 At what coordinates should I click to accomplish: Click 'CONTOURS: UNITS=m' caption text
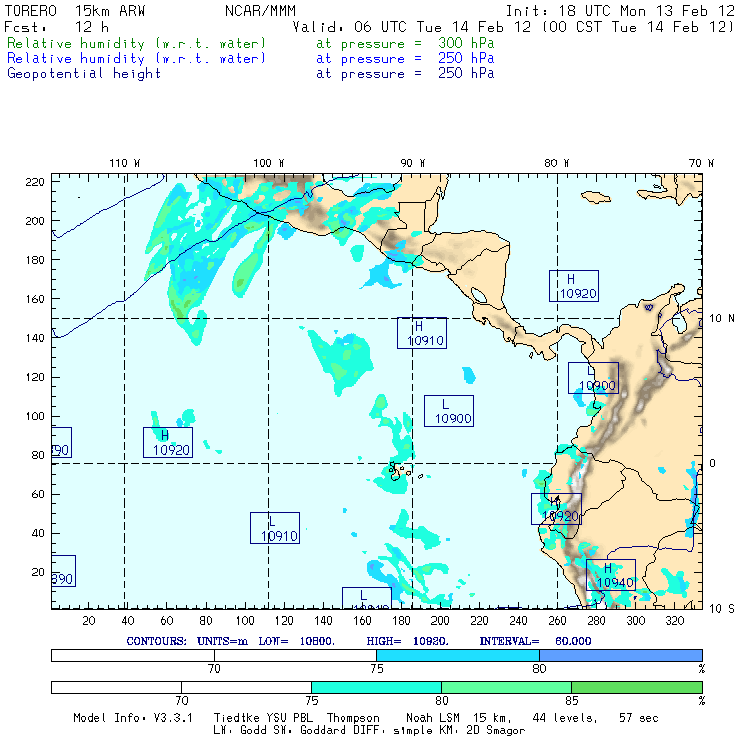coord(187,641)
